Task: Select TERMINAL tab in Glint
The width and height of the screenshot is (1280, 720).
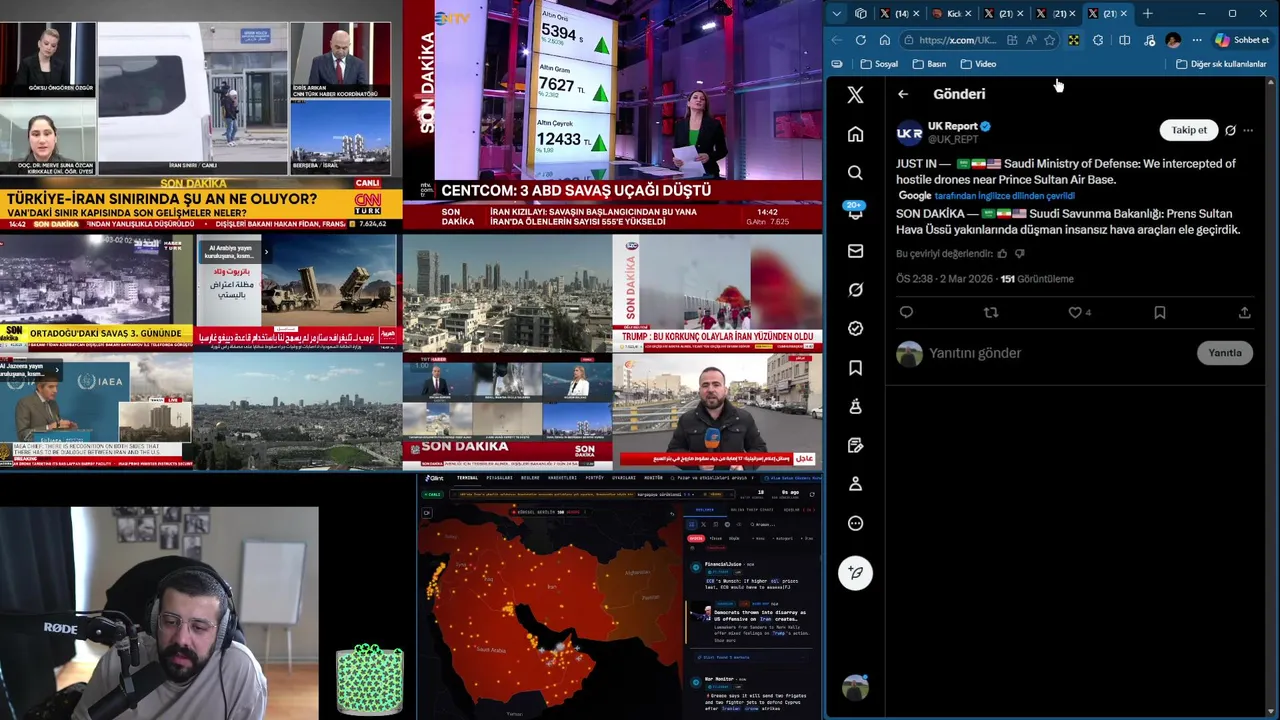Action: 467,478
